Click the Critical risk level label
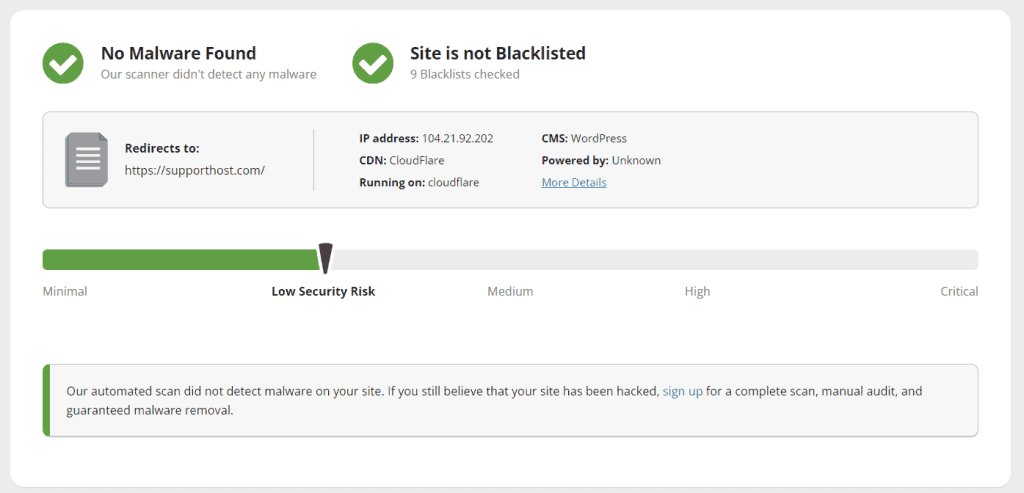This screenshot has width=1024, height=493. coord(959,291)
